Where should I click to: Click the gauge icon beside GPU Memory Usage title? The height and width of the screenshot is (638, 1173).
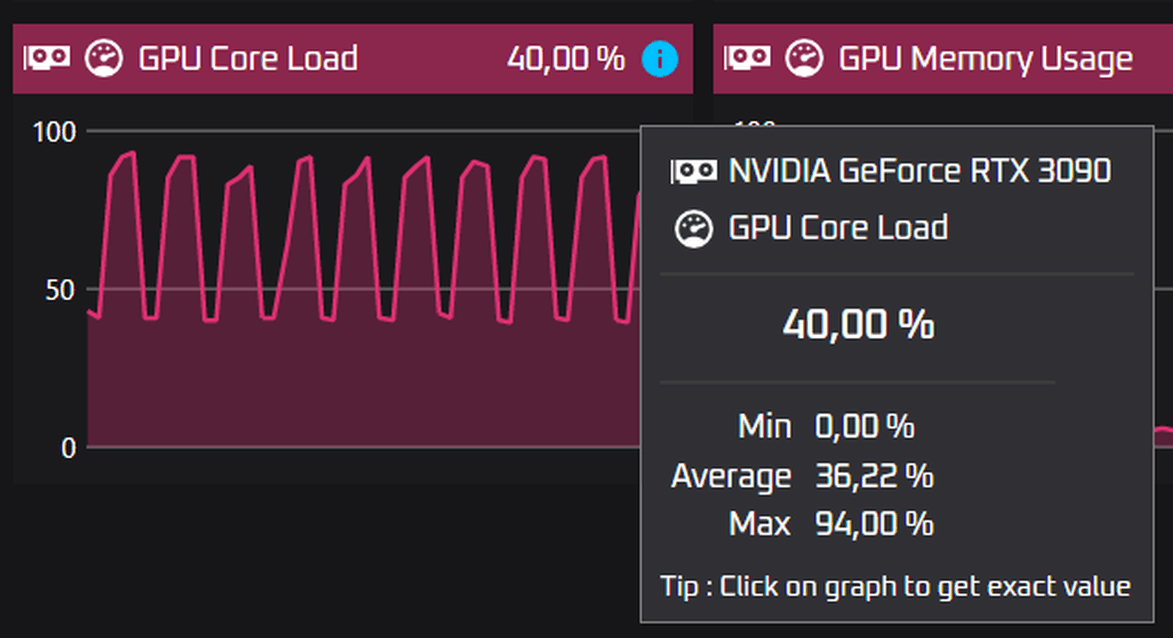click(x=804, y=58)
